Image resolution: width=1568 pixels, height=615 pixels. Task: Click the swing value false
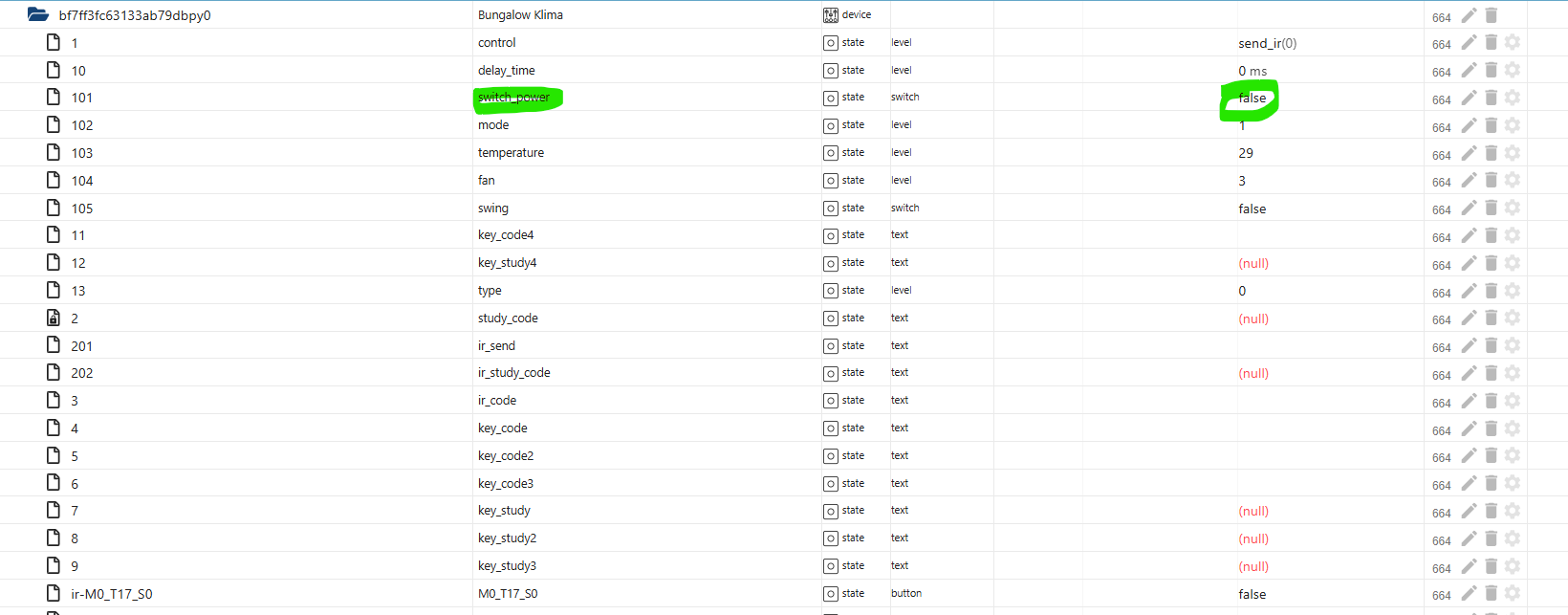point(1252,209)
